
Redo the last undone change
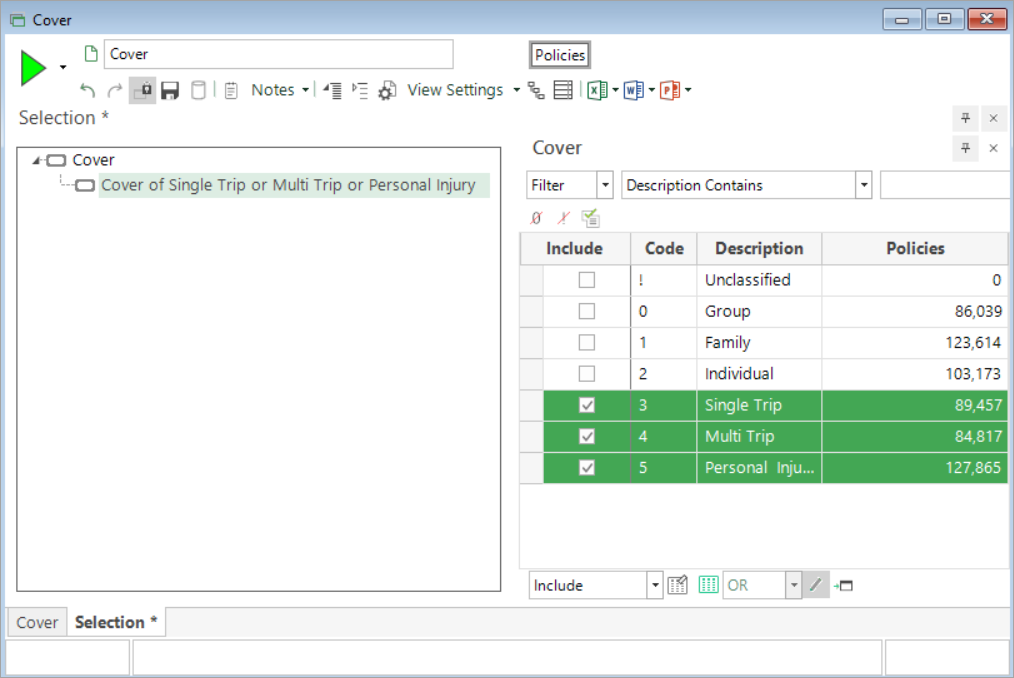tap(114, 91)
